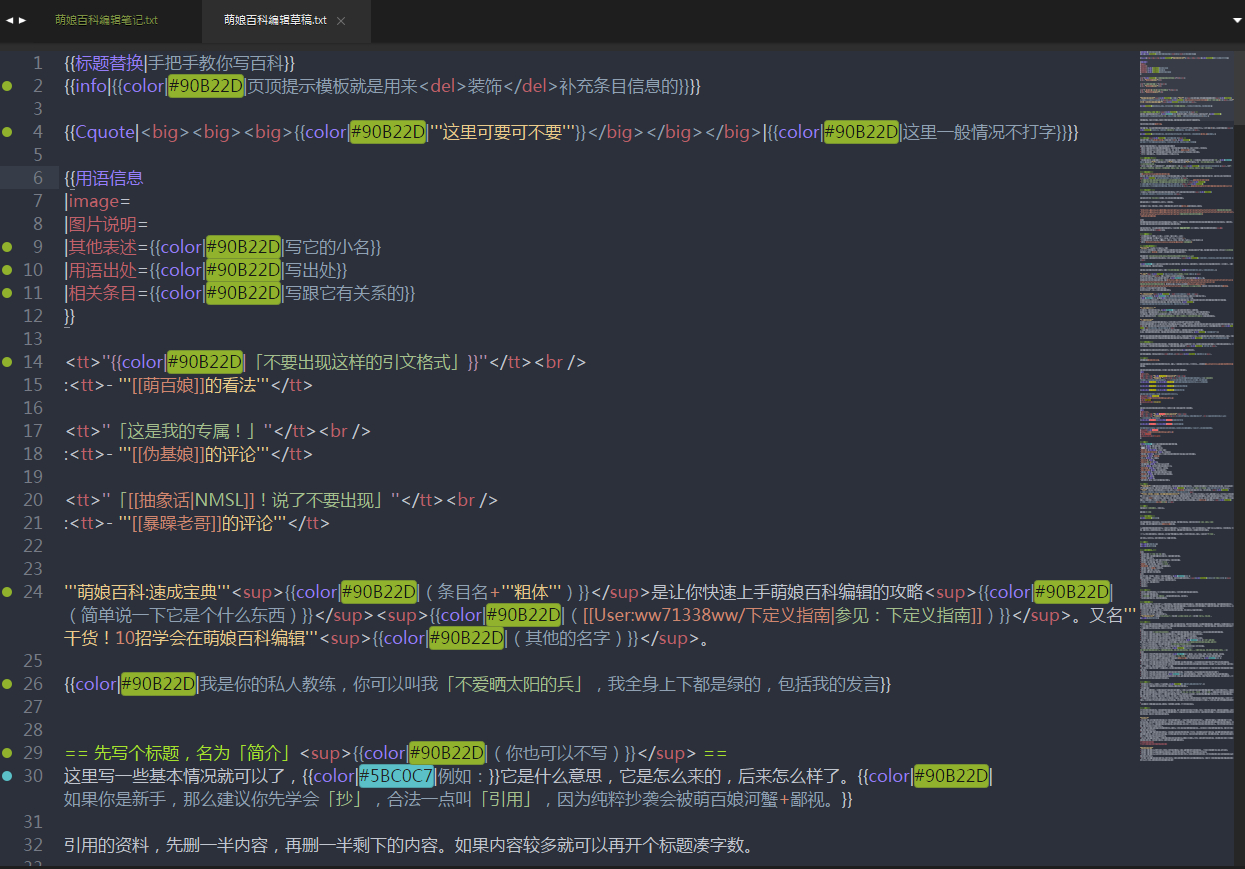The height and width of the screenshot is (869, 1245).
Task: Click line number 6 in the gutter
Action: pyautogui.click(x=38, y=178)
